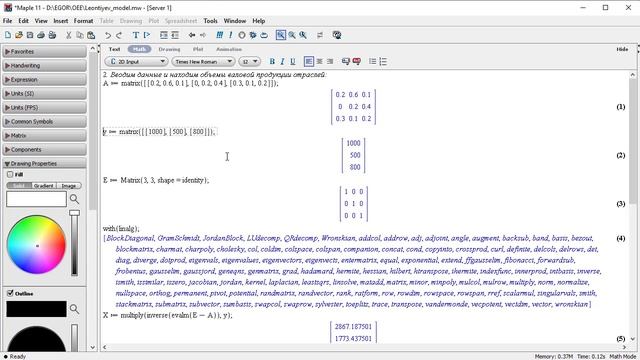Toggle italic formatting
This screenshot has height=360, width=640.
pyautogui.click(x=282, y=62)
